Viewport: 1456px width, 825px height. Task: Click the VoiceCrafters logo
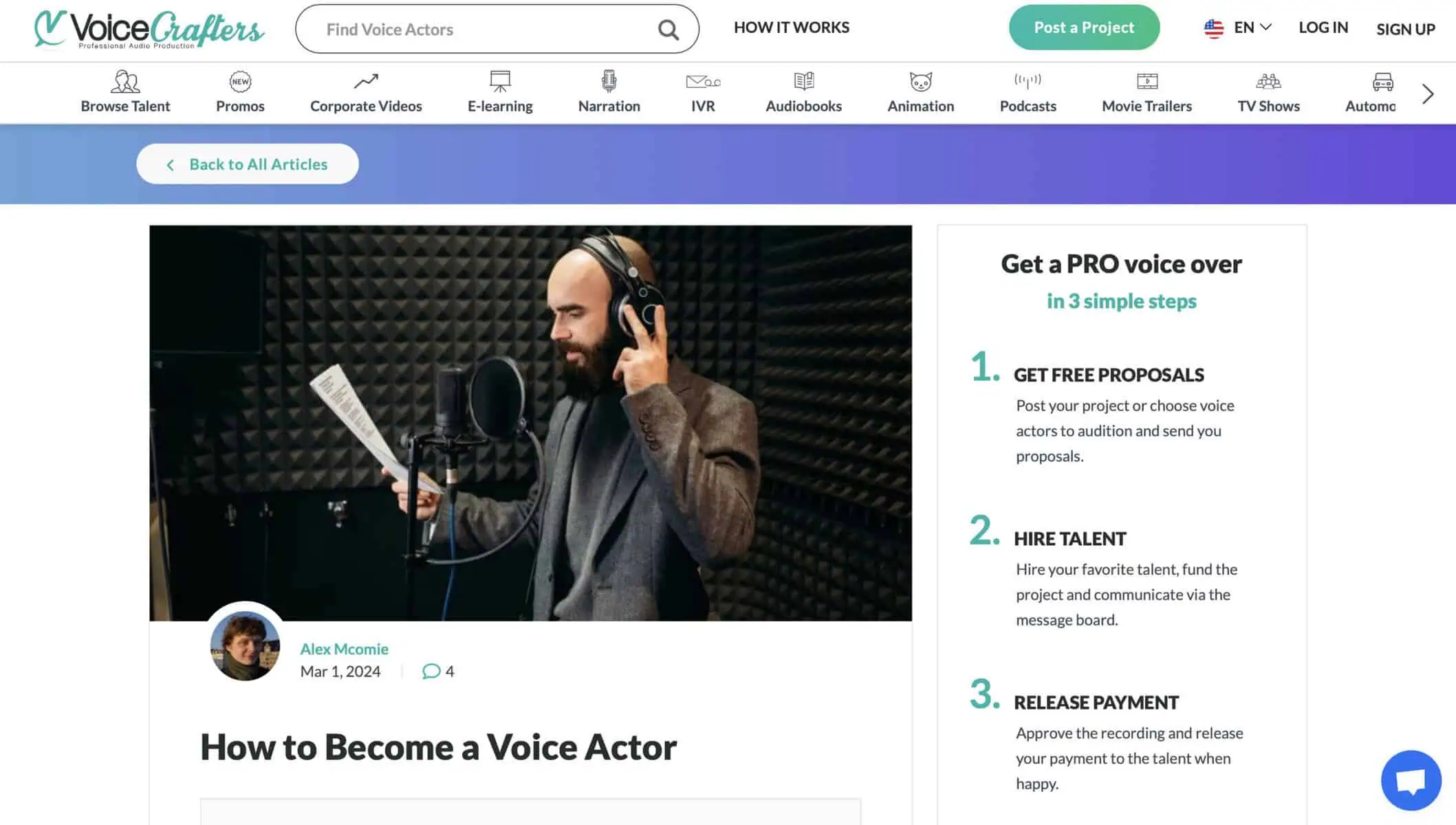point(149,30)
